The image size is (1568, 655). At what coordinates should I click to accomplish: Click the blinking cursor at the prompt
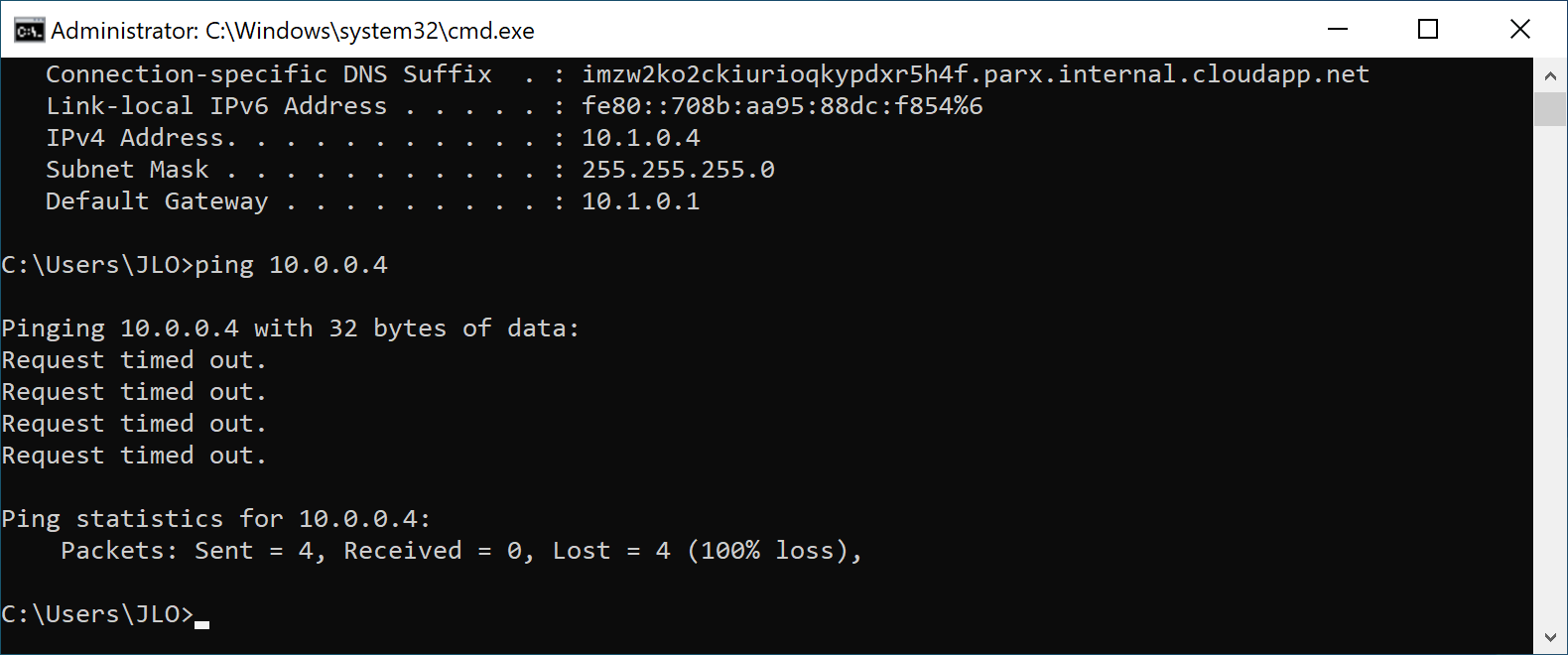point(202,624)
